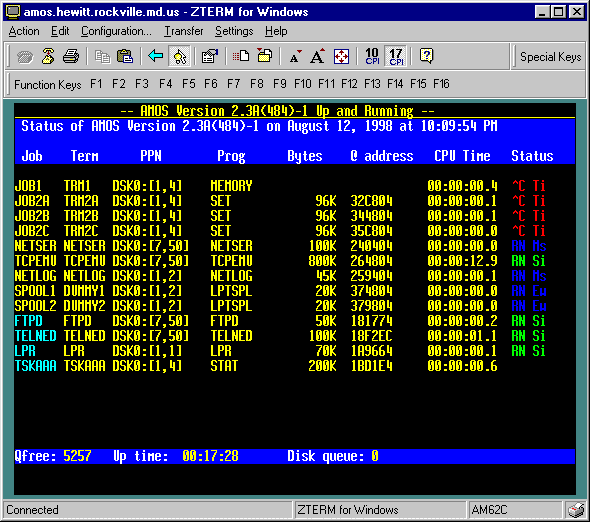590x522 pixels.
Task: Send the F13 function key
Action: coord(372,84)
